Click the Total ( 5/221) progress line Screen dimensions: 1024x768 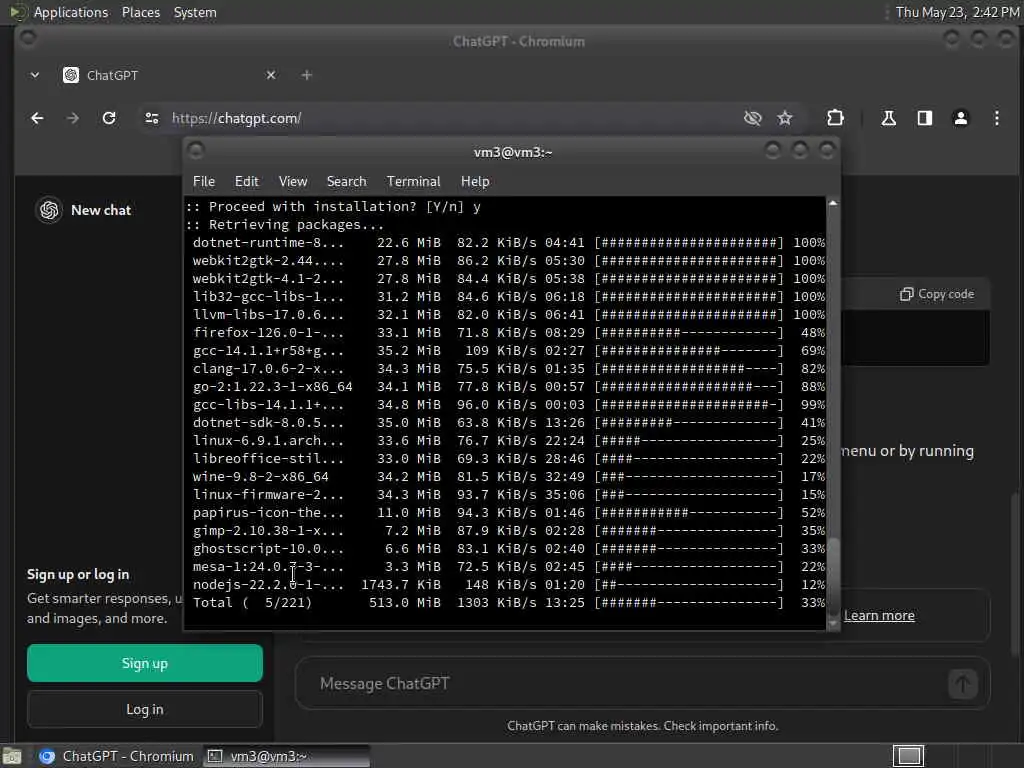pyautogui.click(x=509, y=603)
